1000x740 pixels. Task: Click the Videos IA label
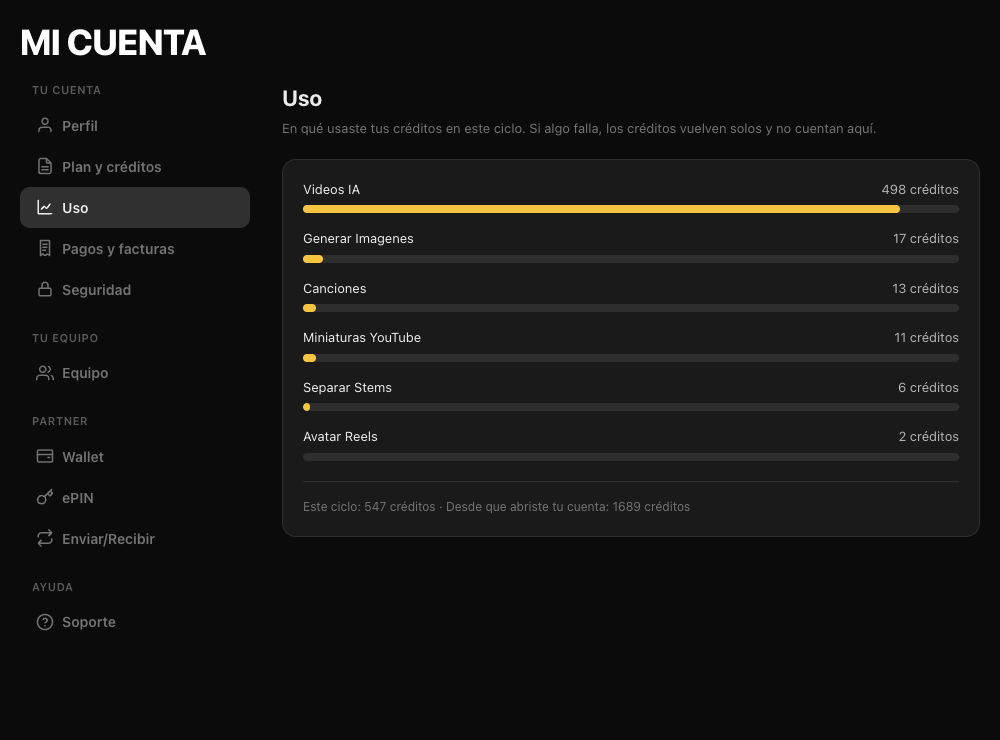point(332,189)
